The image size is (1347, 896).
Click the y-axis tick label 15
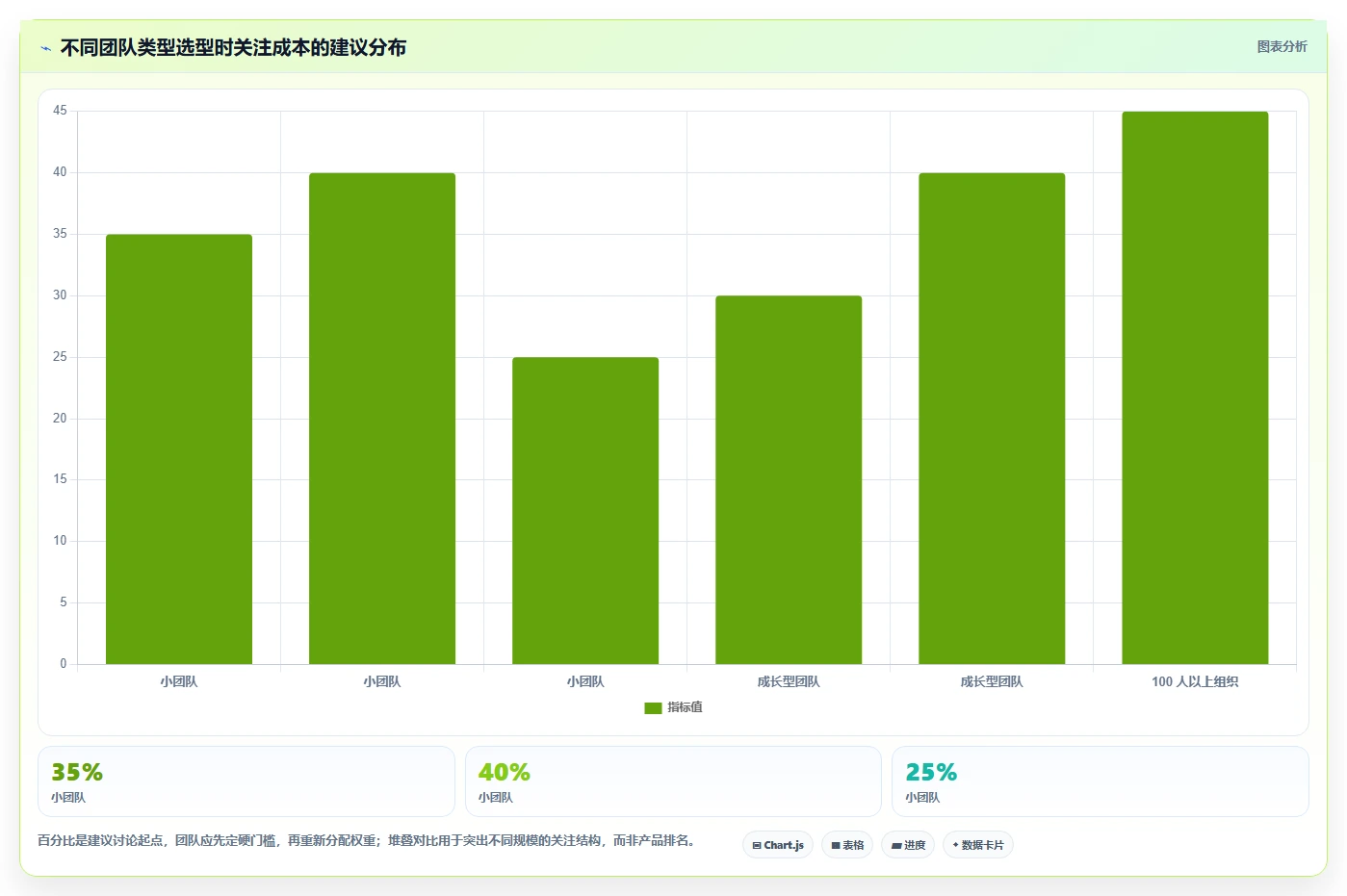click(x=60, y=479)
